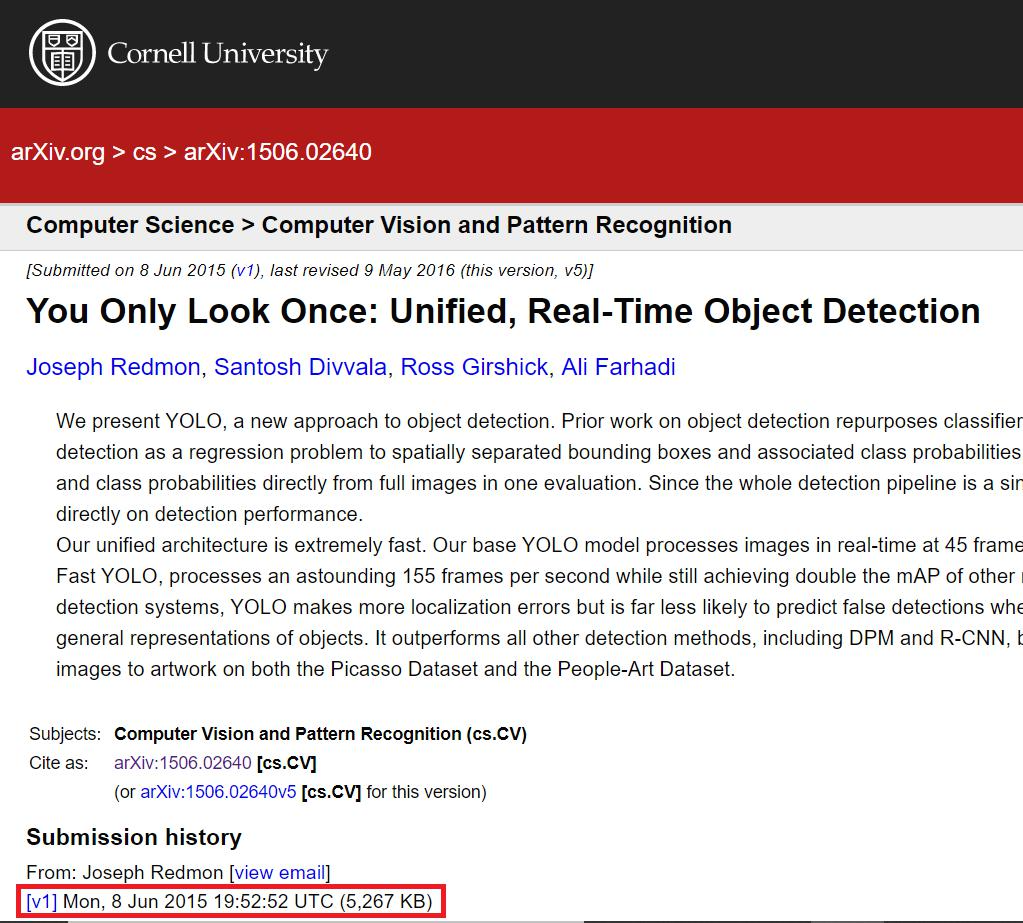The image size is (1023, 923).
Task: Click the From: Joseph Redmon text
Action: pyautogui.click(x=125, y=872)
